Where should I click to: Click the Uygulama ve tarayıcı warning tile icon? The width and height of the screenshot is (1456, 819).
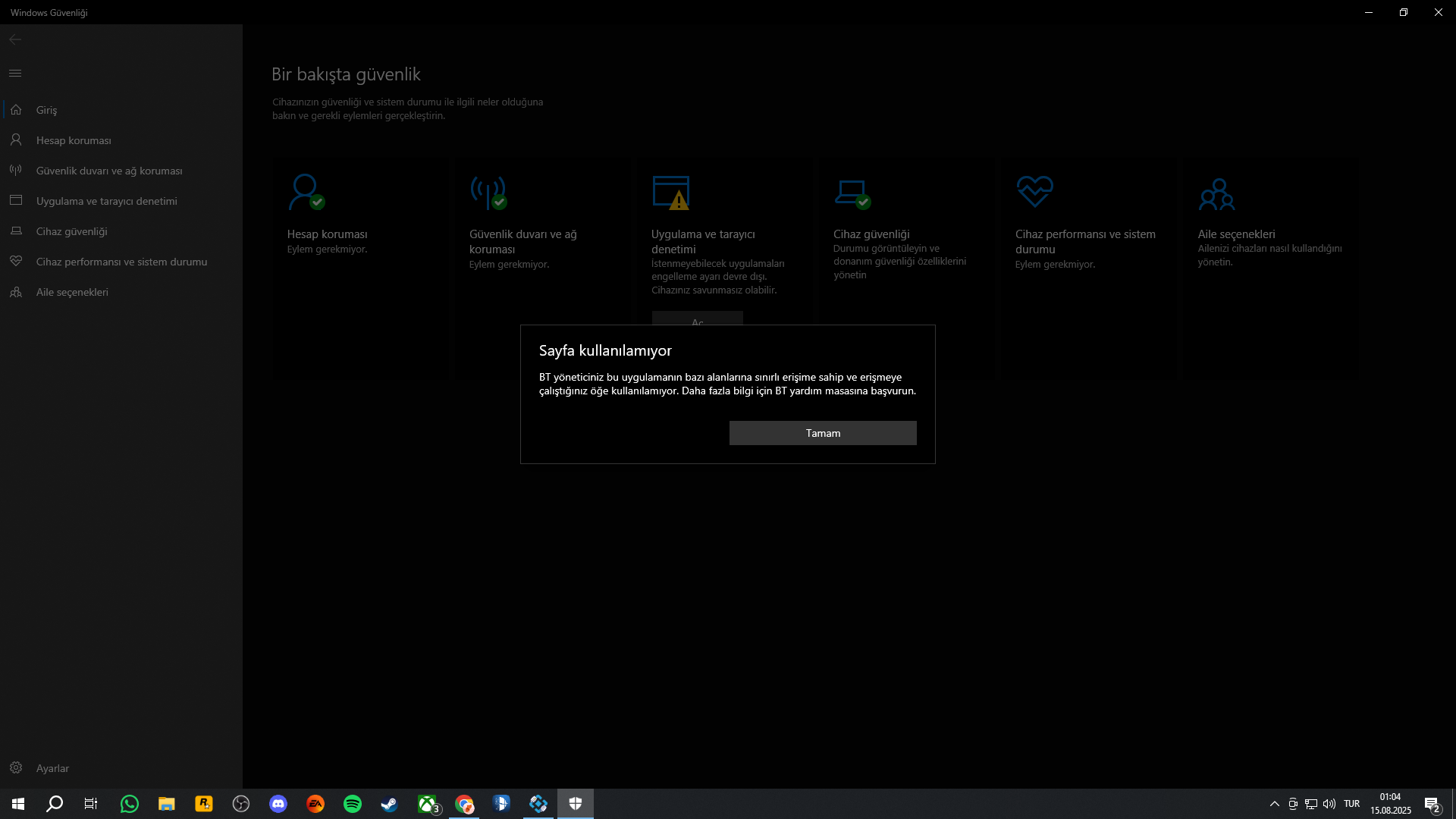[670, 192]
